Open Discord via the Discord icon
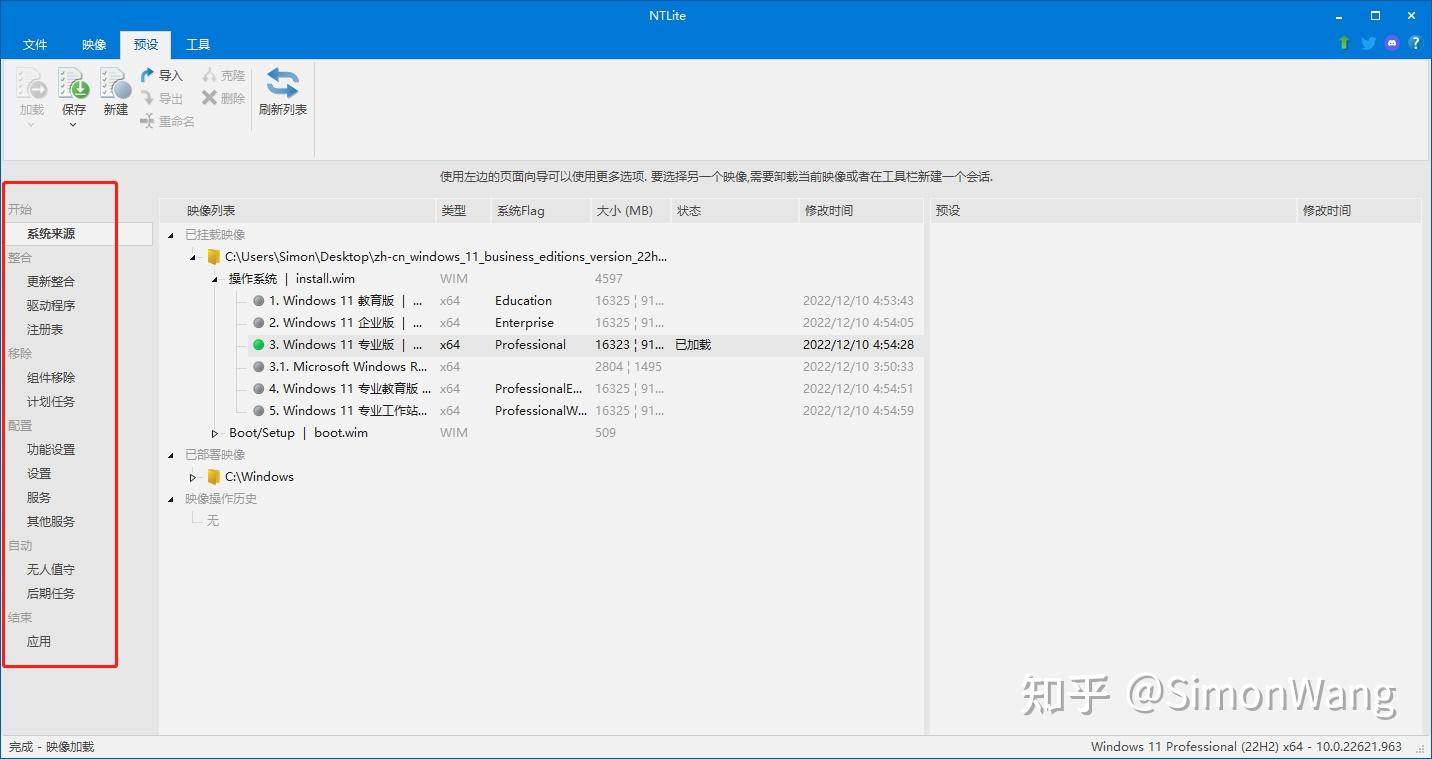 coord(1391,43)
